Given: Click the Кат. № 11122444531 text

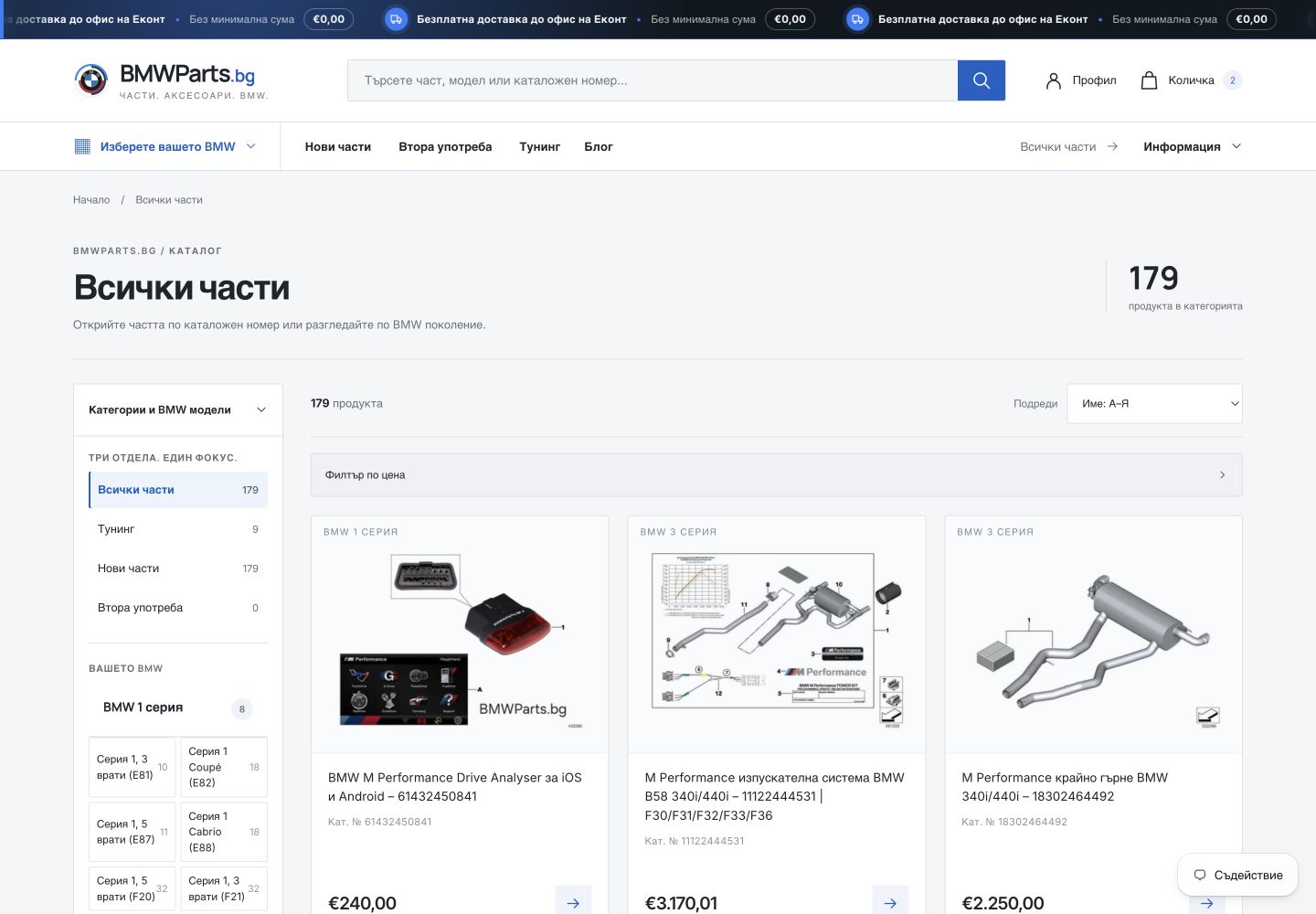Looking at the screenshot, I should pos(695,841).
